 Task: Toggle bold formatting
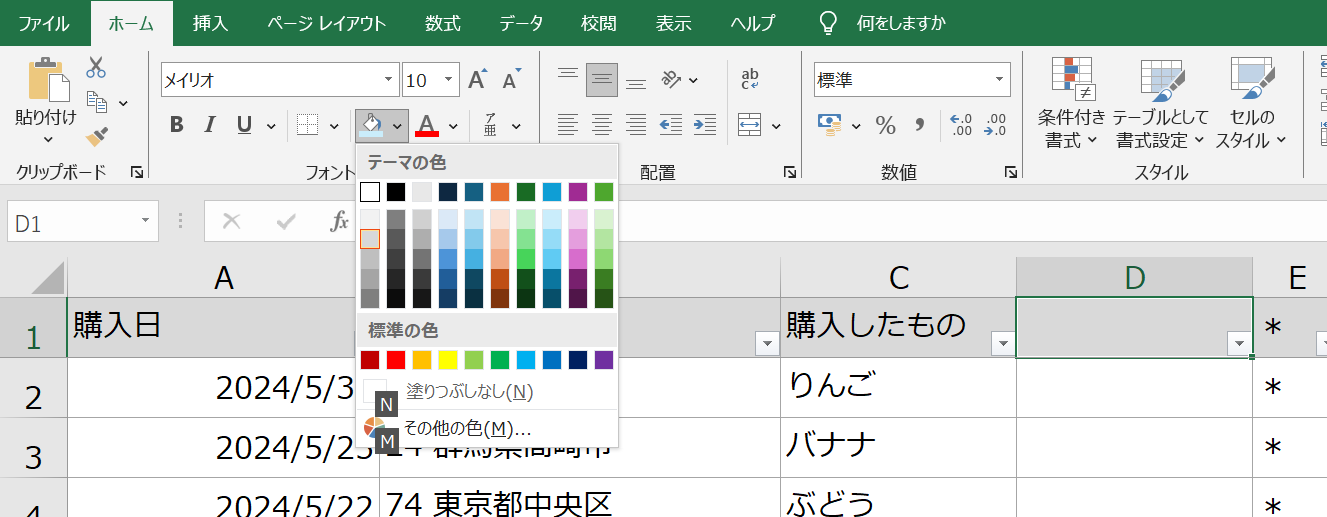click(x=177, y=125)
